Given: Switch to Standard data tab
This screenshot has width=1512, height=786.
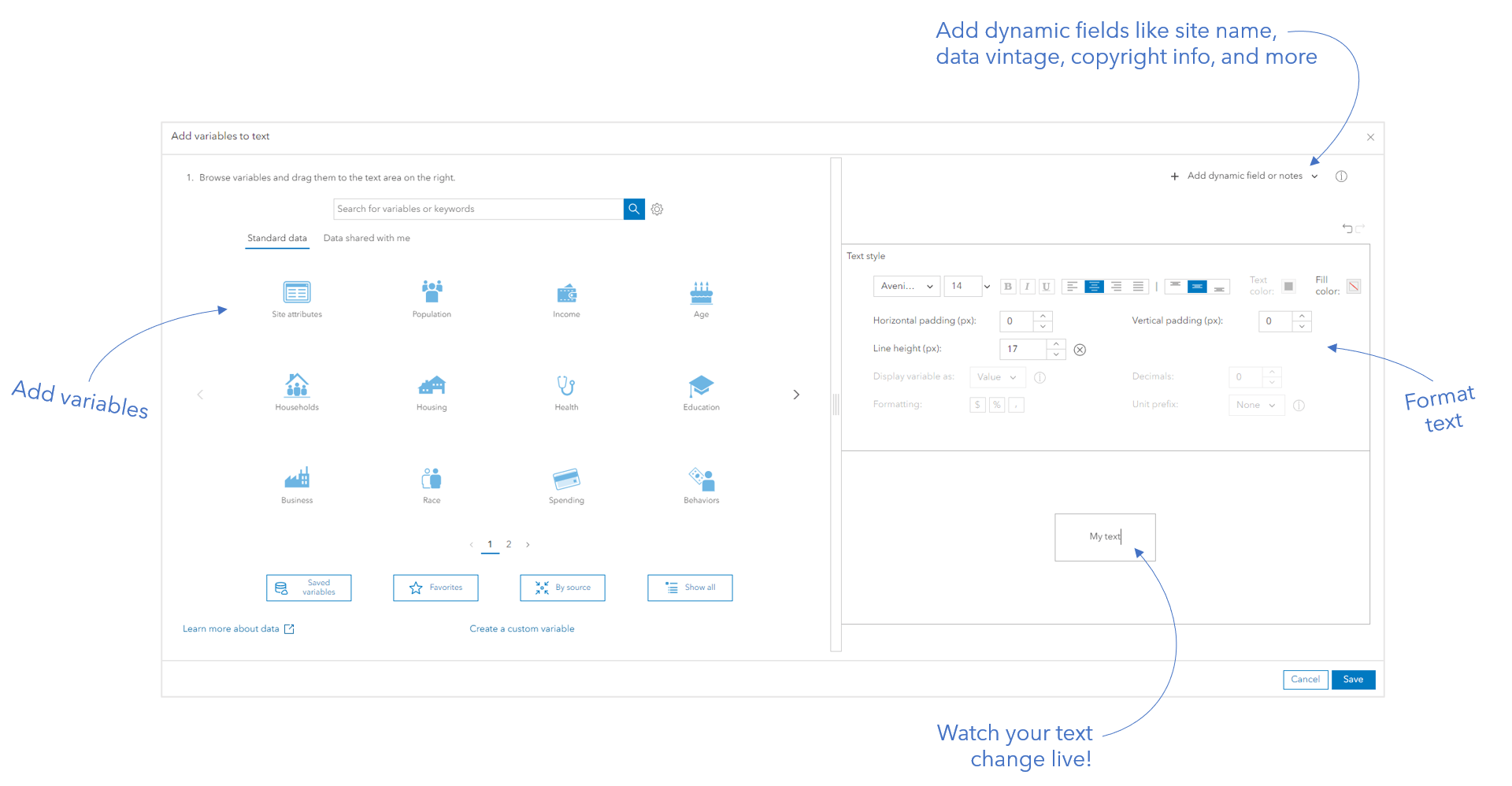Looking at the screenshot, I should click(x=277, y=239).
